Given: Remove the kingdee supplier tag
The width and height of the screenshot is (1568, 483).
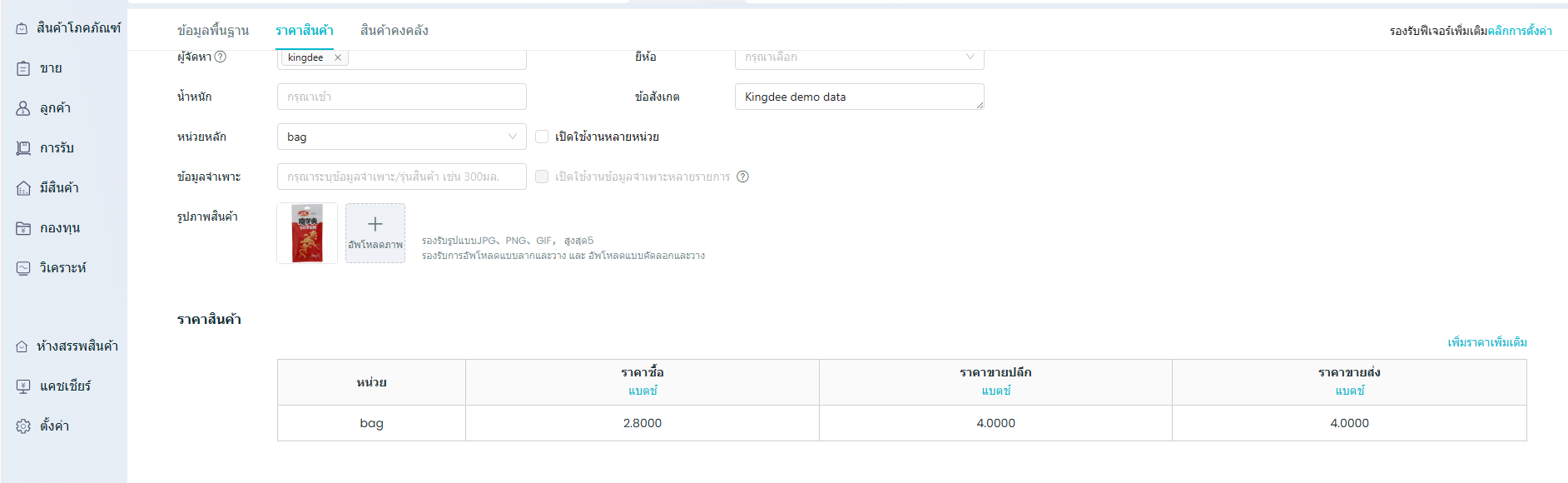Looking at the screenshot, I should point(338,57).
